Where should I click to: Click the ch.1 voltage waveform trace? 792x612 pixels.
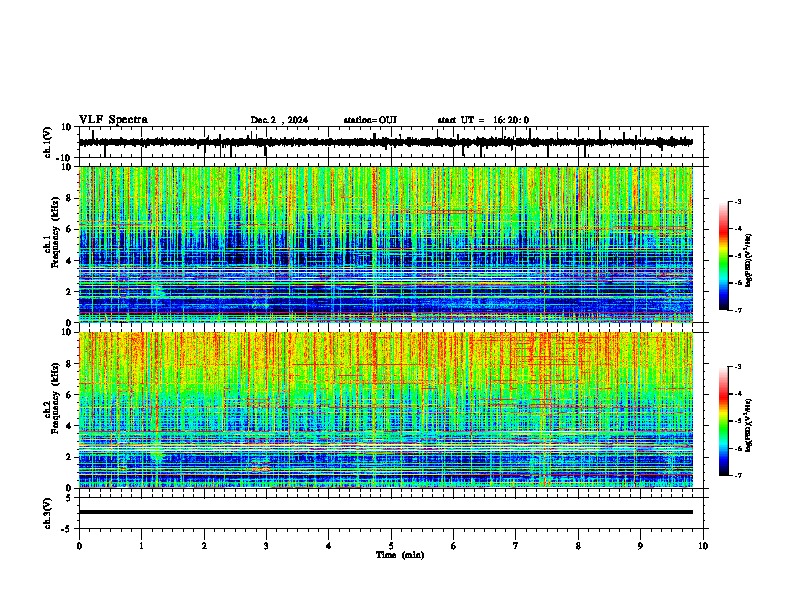click(x=386, y=142)
